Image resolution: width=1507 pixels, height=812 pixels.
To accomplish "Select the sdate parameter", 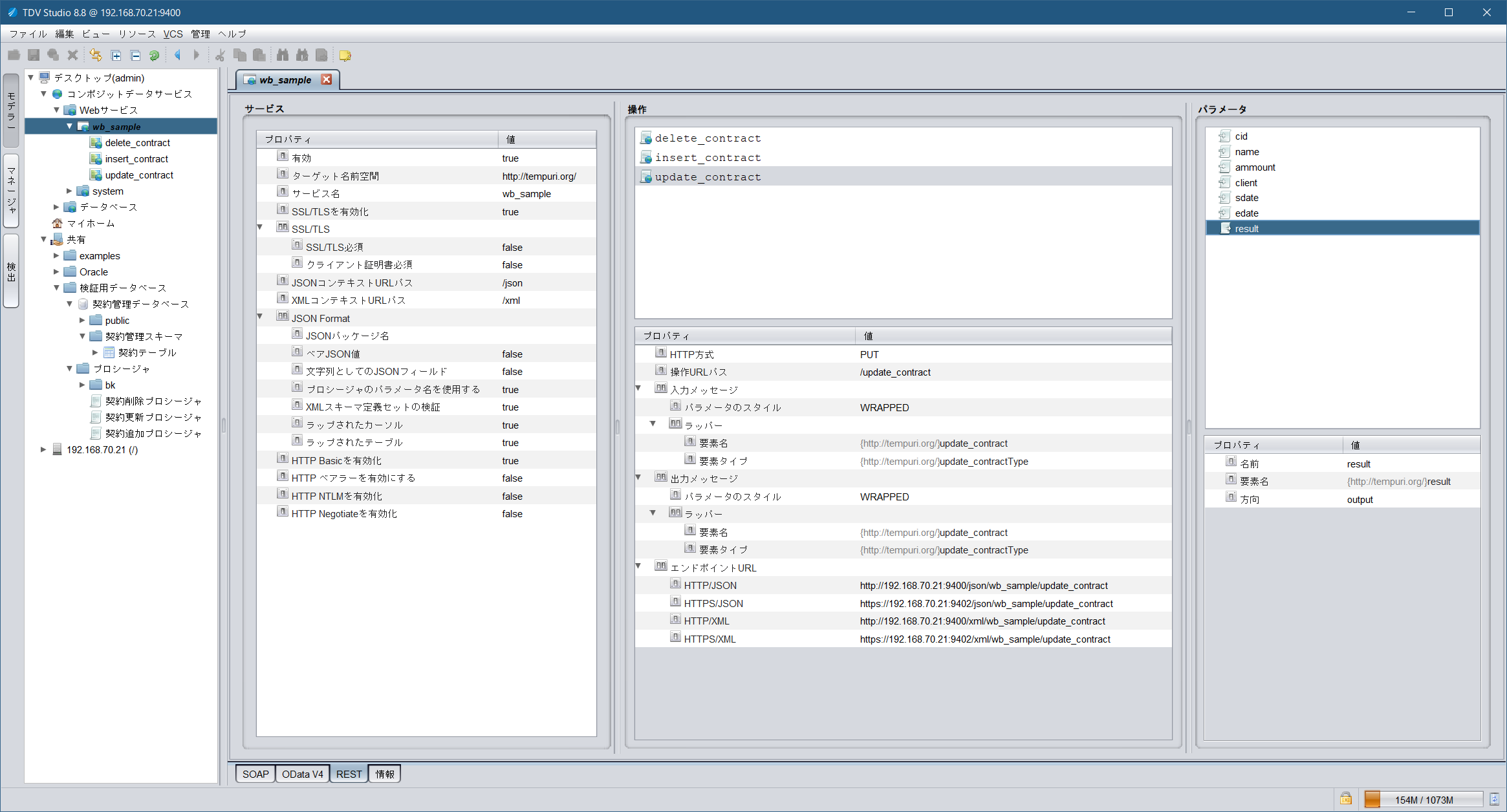I will point(1246,198).
